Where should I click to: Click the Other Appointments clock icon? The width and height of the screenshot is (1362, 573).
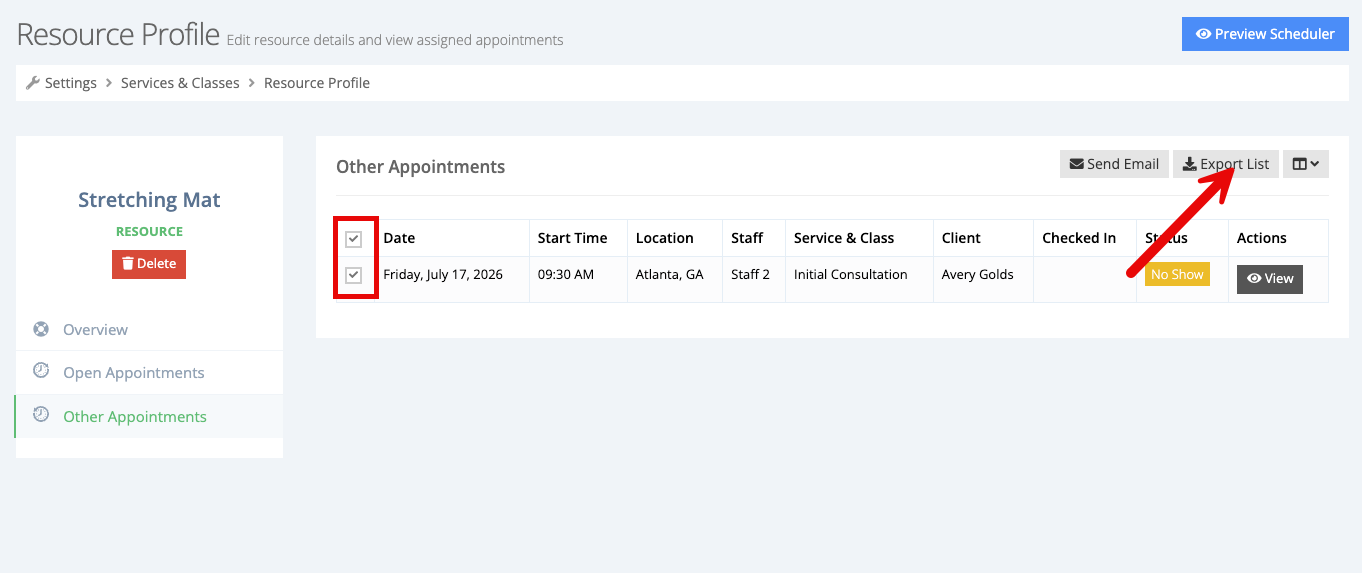pyautogui.click(x=41, y=415)
